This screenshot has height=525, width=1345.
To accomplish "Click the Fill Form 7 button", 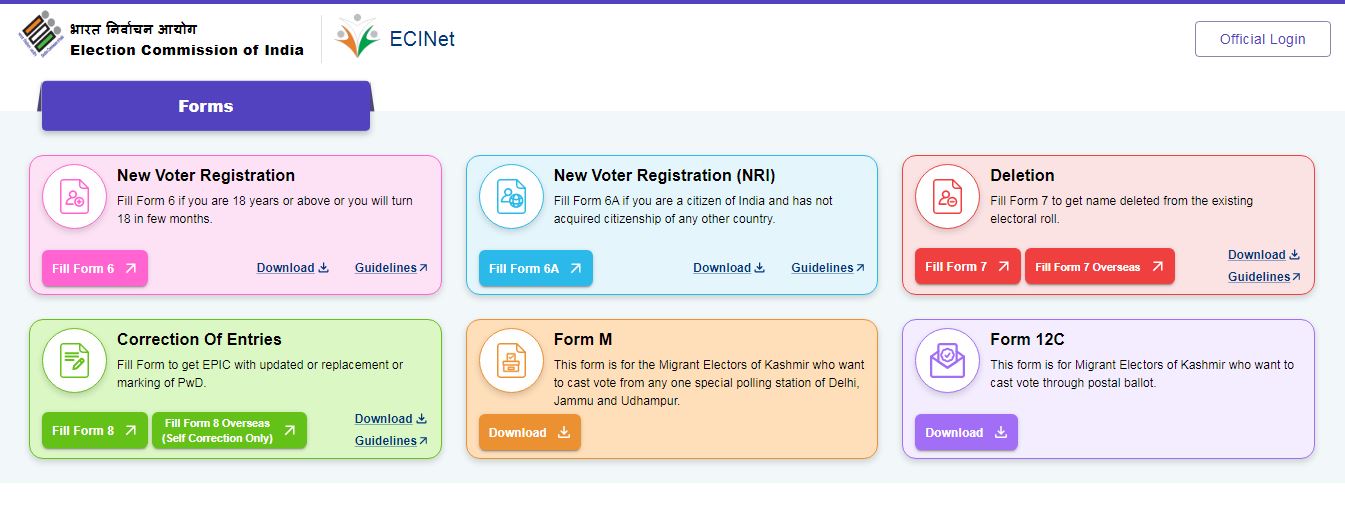I will [967, 266].
